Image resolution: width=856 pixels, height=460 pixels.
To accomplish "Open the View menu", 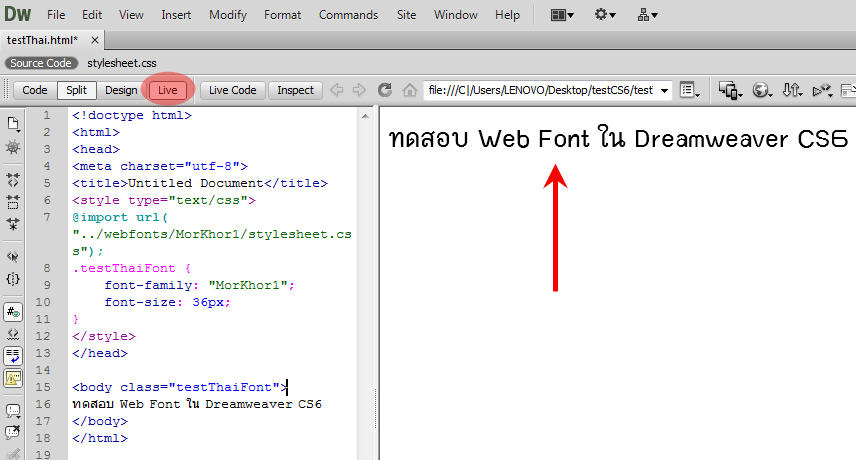I will point(131,15).
